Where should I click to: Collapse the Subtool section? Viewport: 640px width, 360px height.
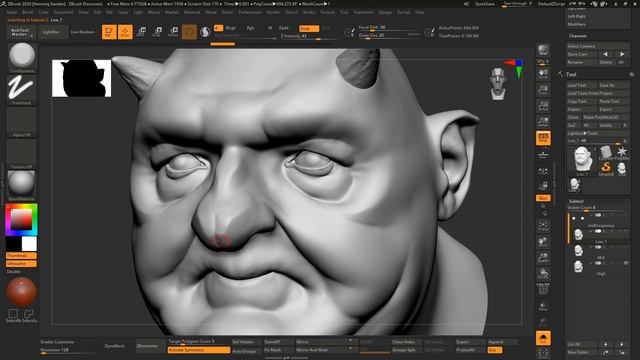576,201
